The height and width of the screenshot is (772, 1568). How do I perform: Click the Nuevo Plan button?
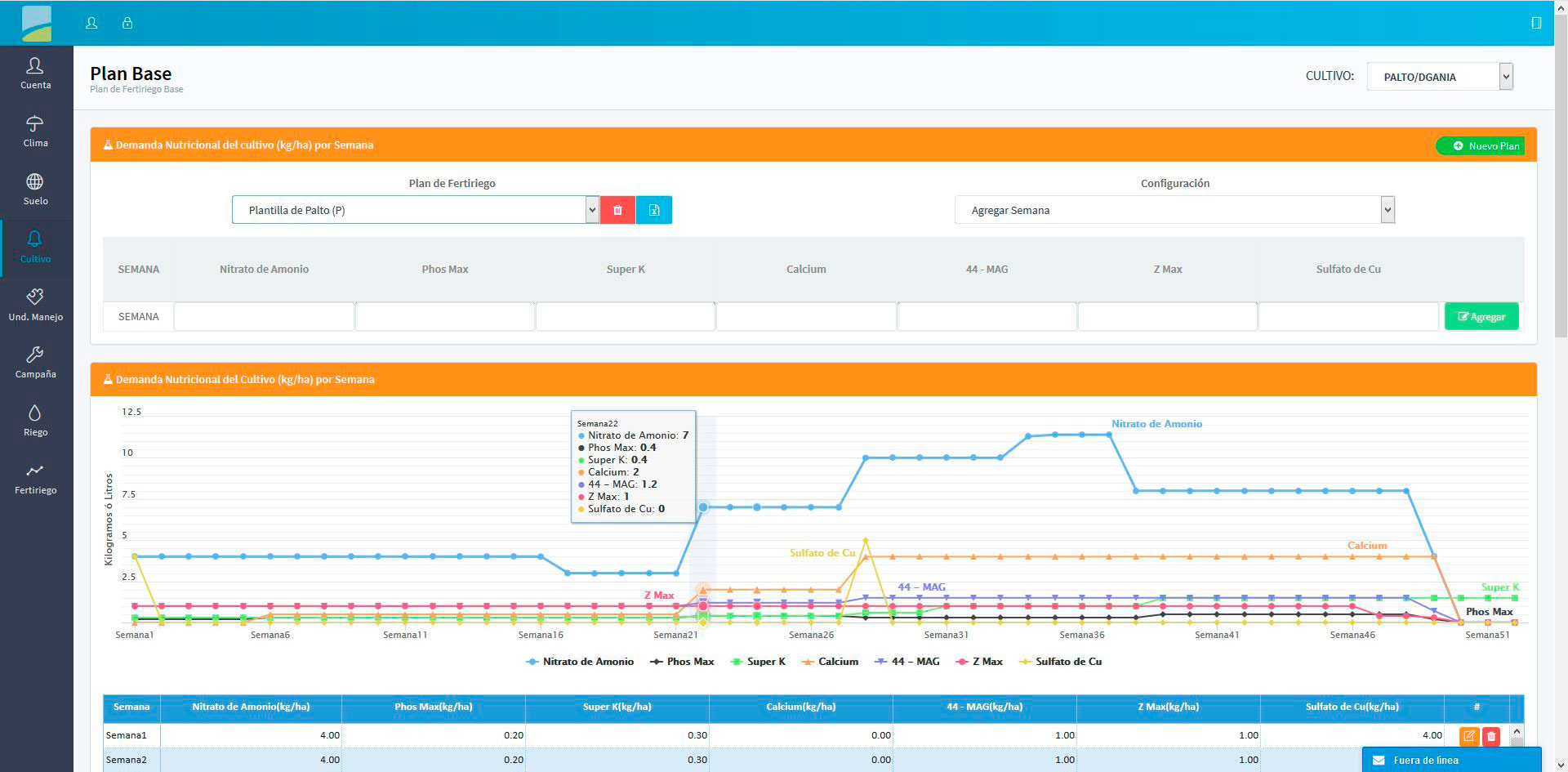click(x=1480, y=145)
